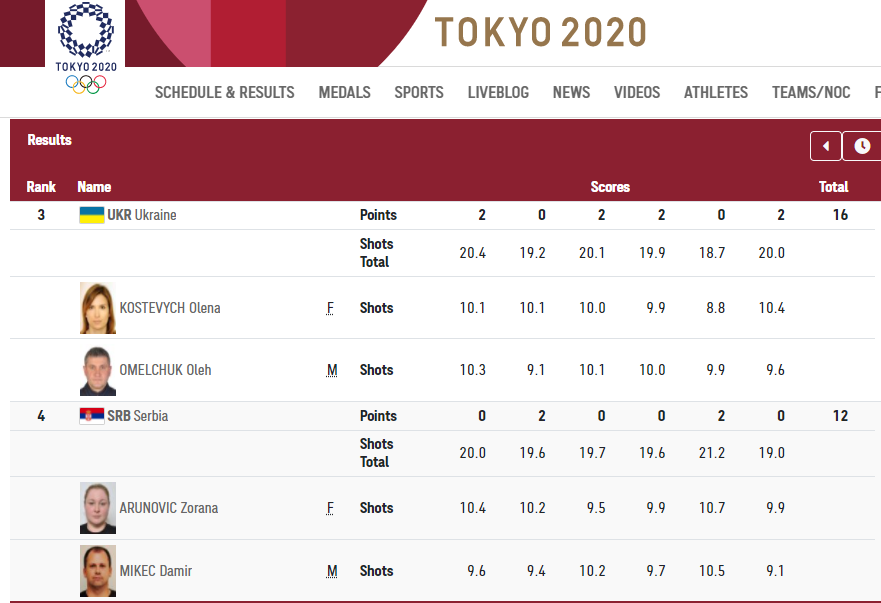The height and width of the screenshot is (603, 881).
Task: Click the MIKEC Damir name link
Action: coord(155,571)
